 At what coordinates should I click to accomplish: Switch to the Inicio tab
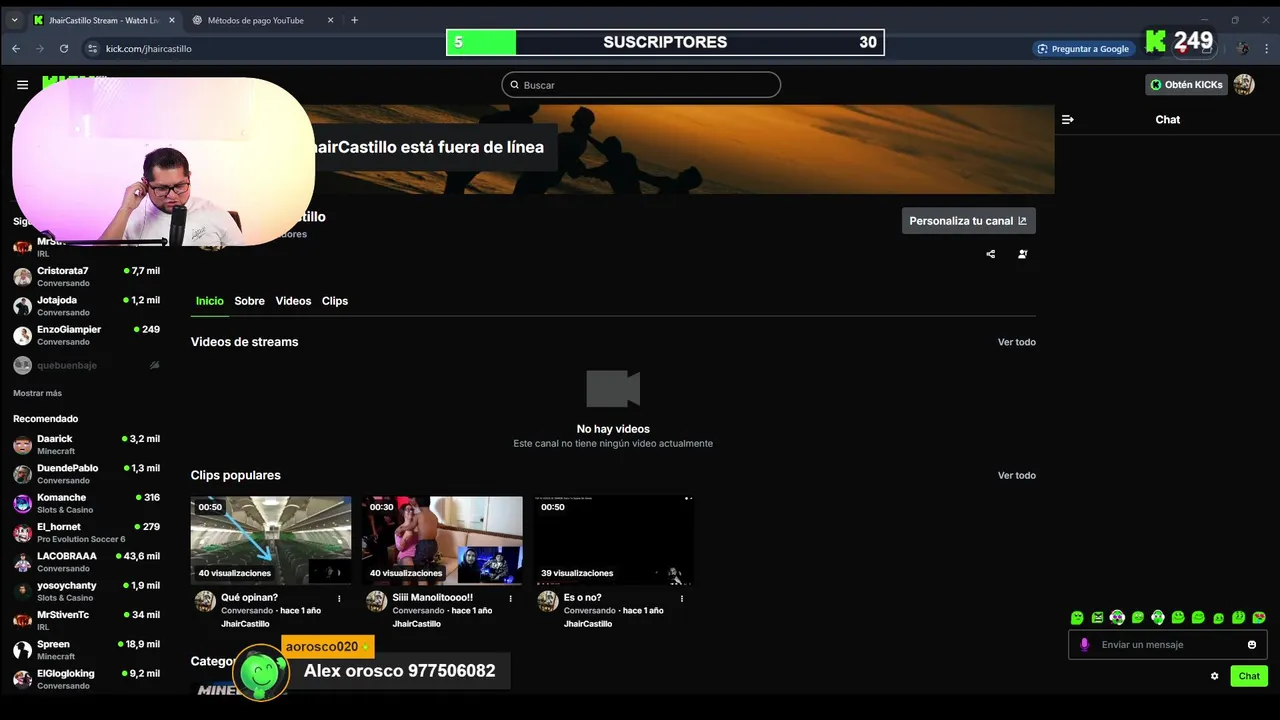[210, 301]
